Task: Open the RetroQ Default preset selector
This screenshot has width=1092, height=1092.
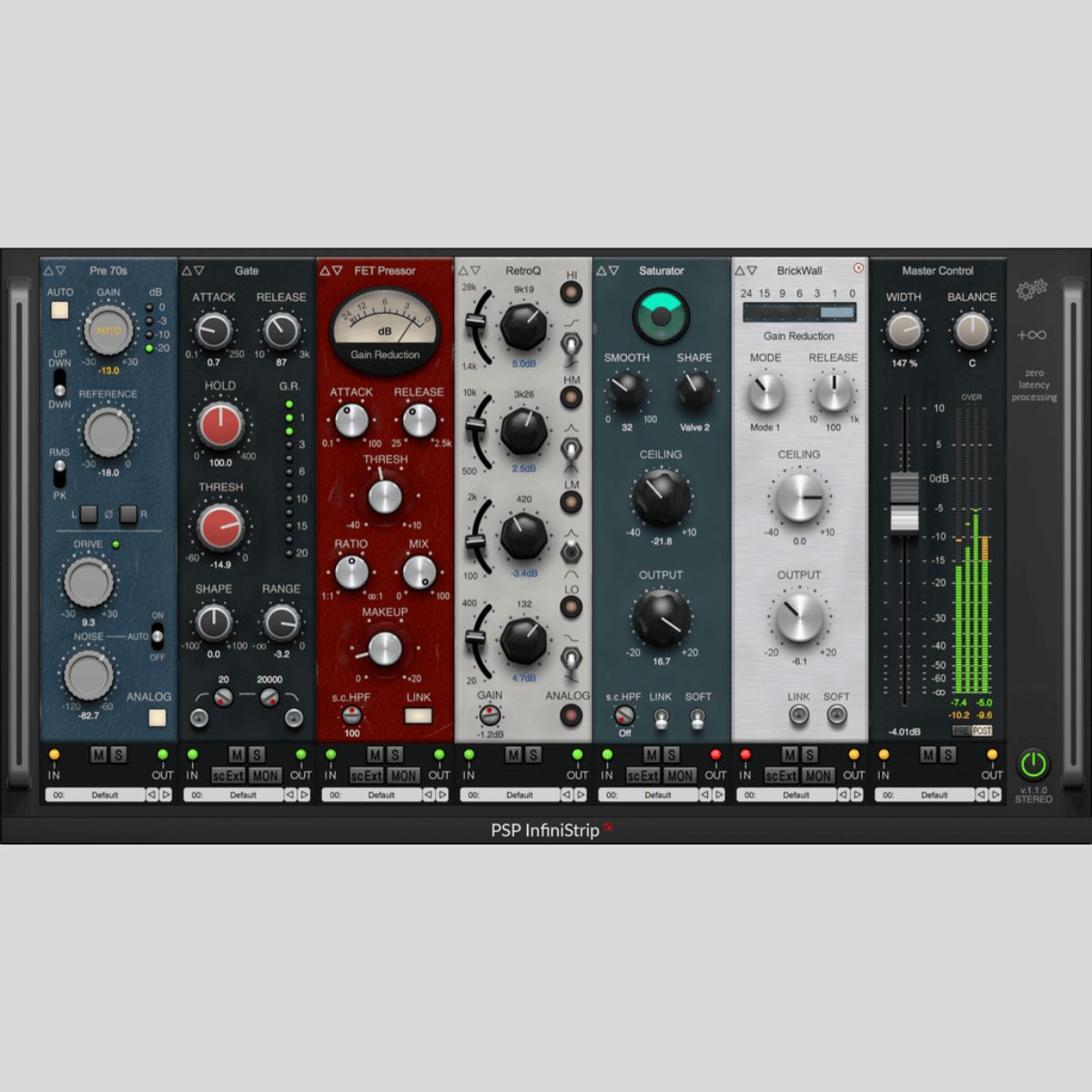Action: [511, 794]
